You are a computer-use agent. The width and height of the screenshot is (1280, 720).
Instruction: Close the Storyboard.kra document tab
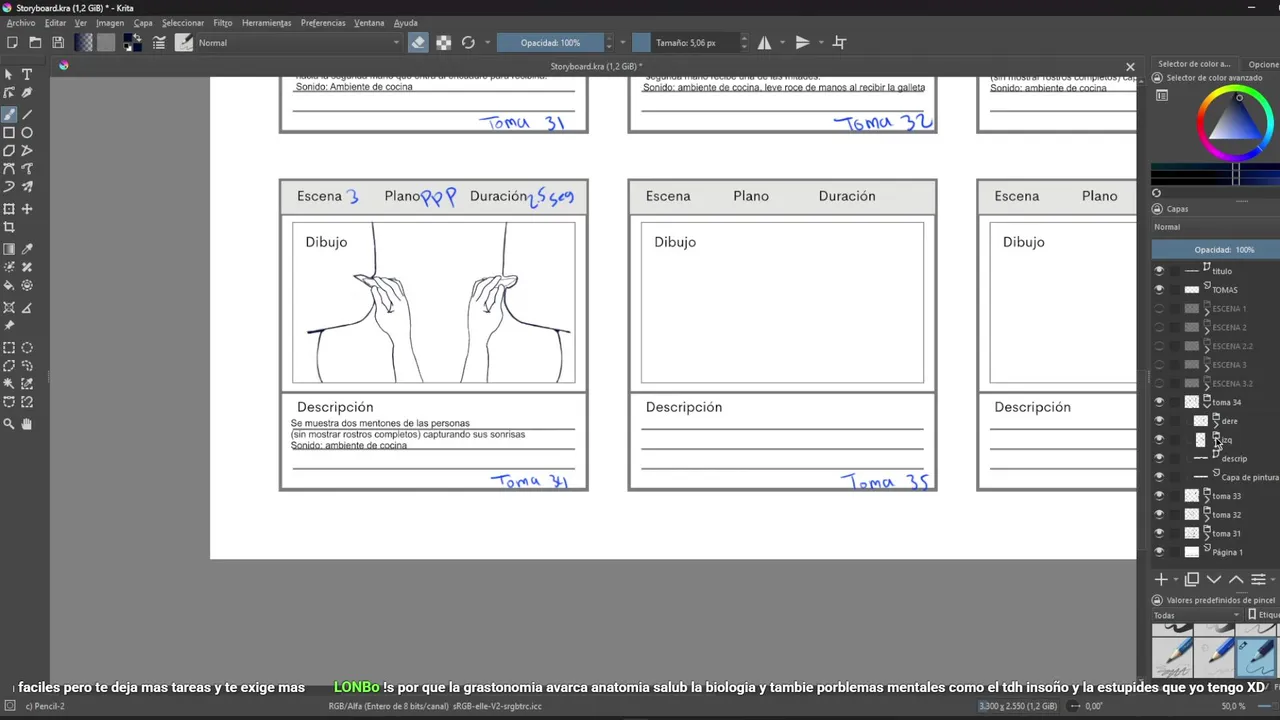click(1130, 67)
